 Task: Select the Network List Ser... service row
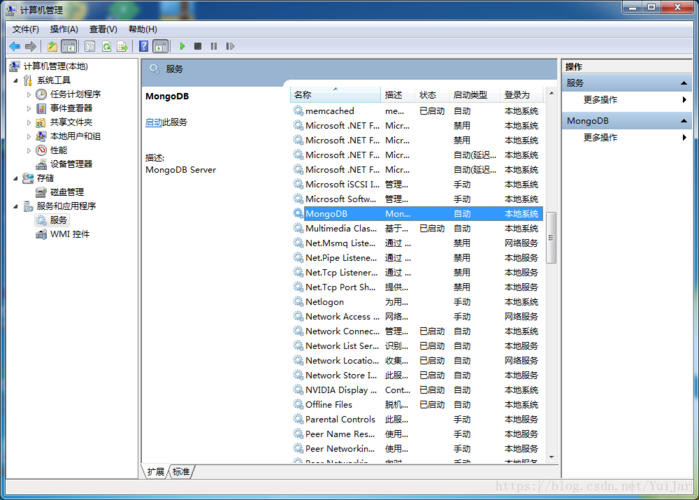coord(418,346)
